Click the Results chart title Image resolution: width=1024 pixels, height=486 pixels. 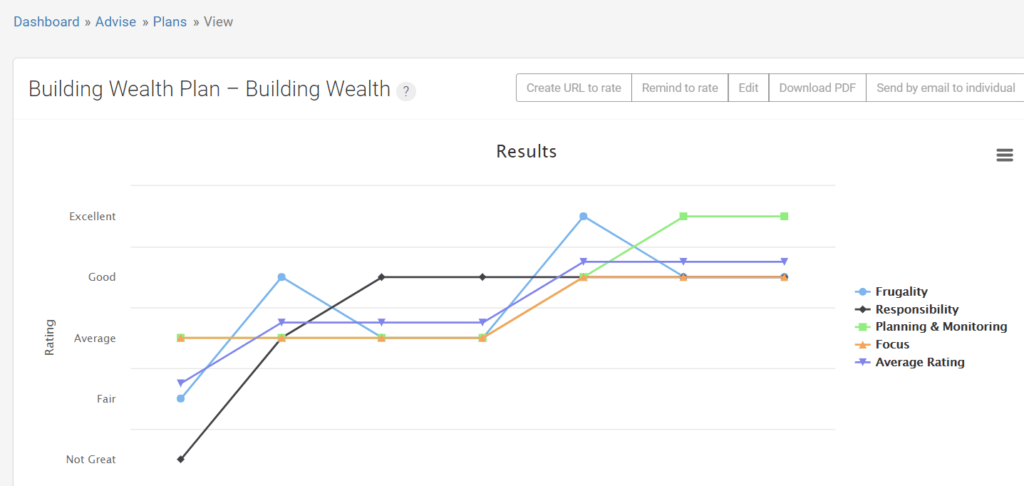[526, 152]
